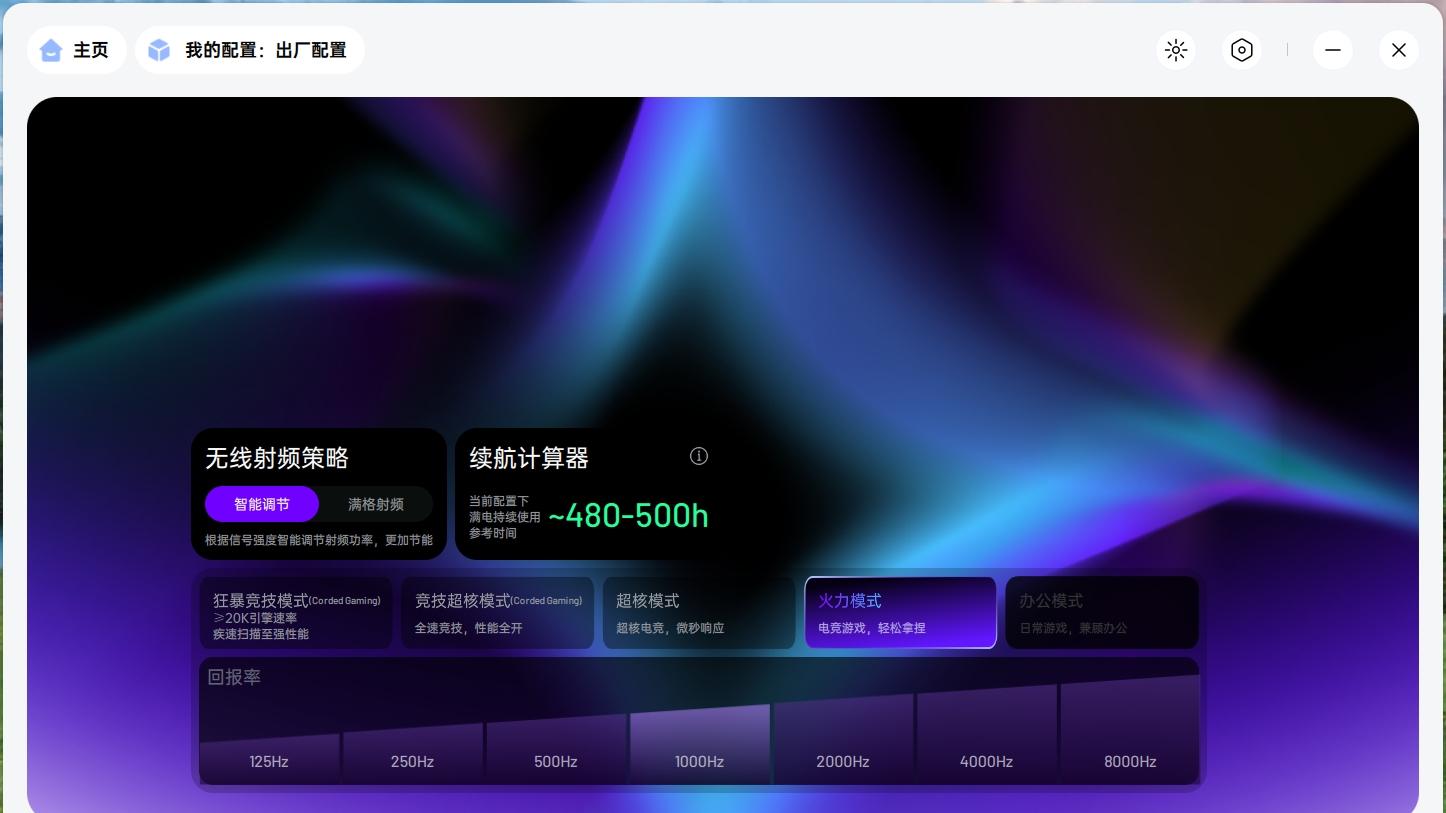Choose 狂暴竞技模式 Corded Gaming mode
The image size is (1446, 813).
296,612
